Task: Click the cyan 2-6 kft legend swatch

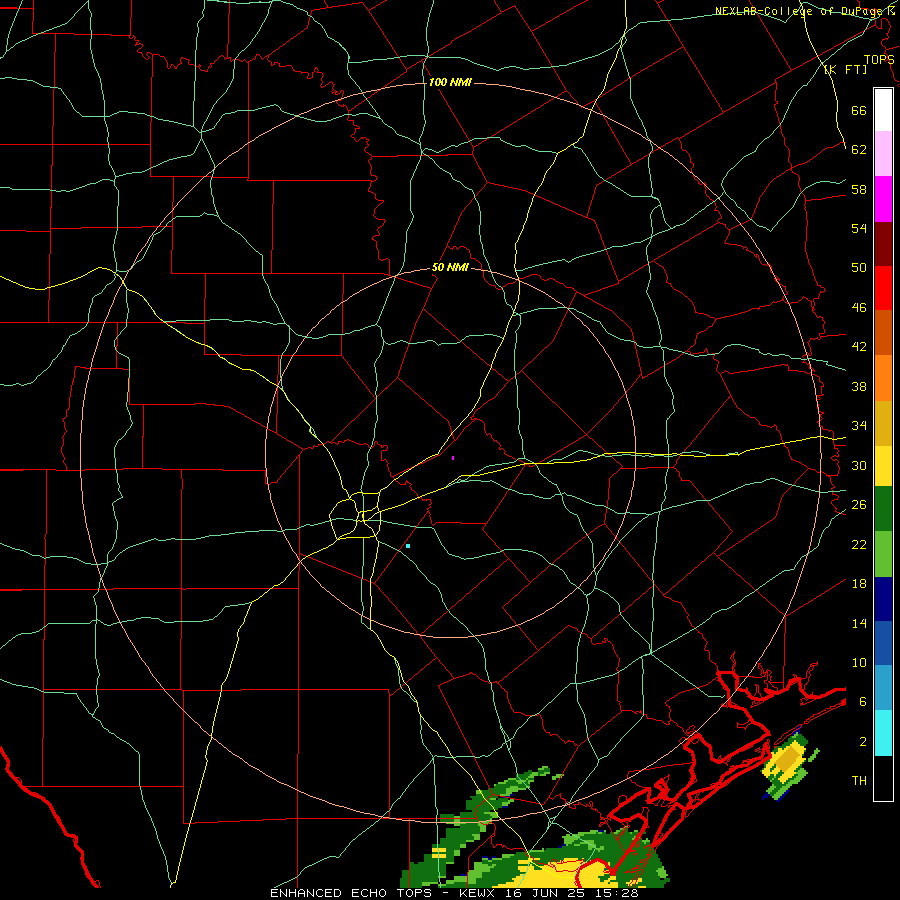Action: tap(883, 733)
